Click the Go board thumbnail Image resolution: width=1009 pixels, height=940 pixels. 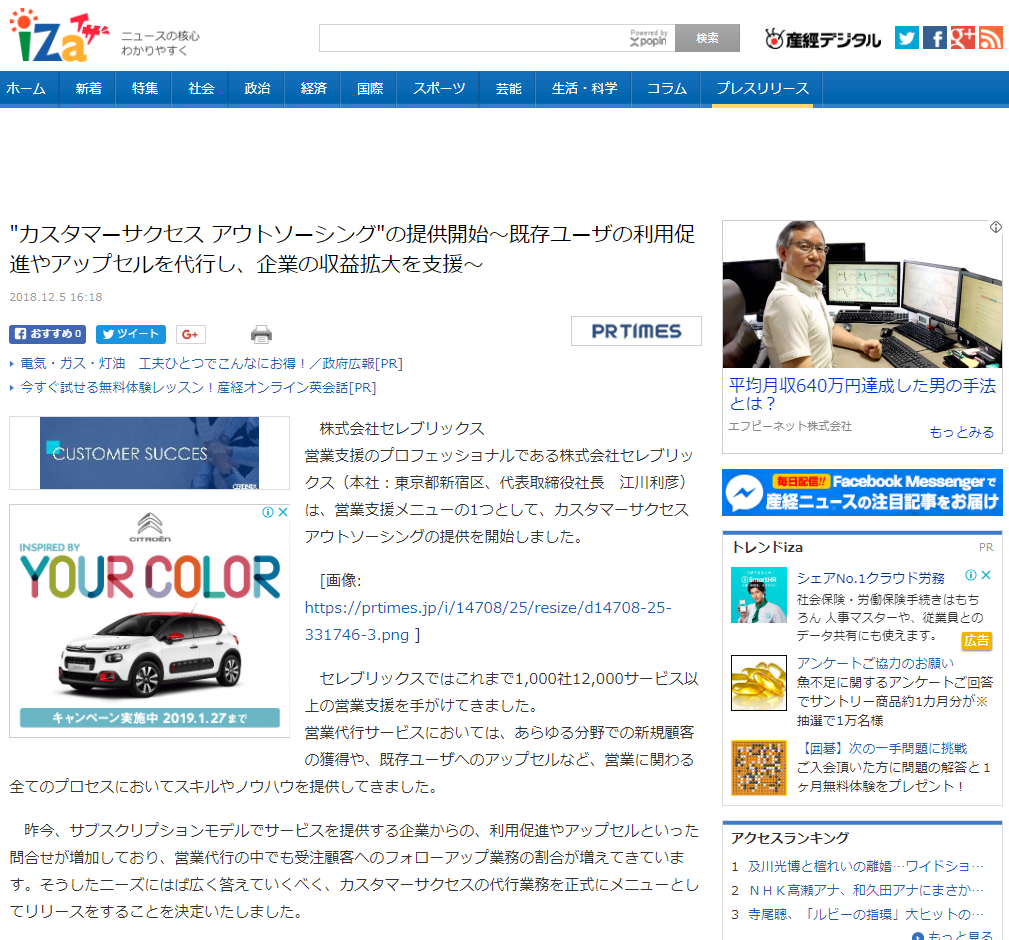(x=759, y=768)
